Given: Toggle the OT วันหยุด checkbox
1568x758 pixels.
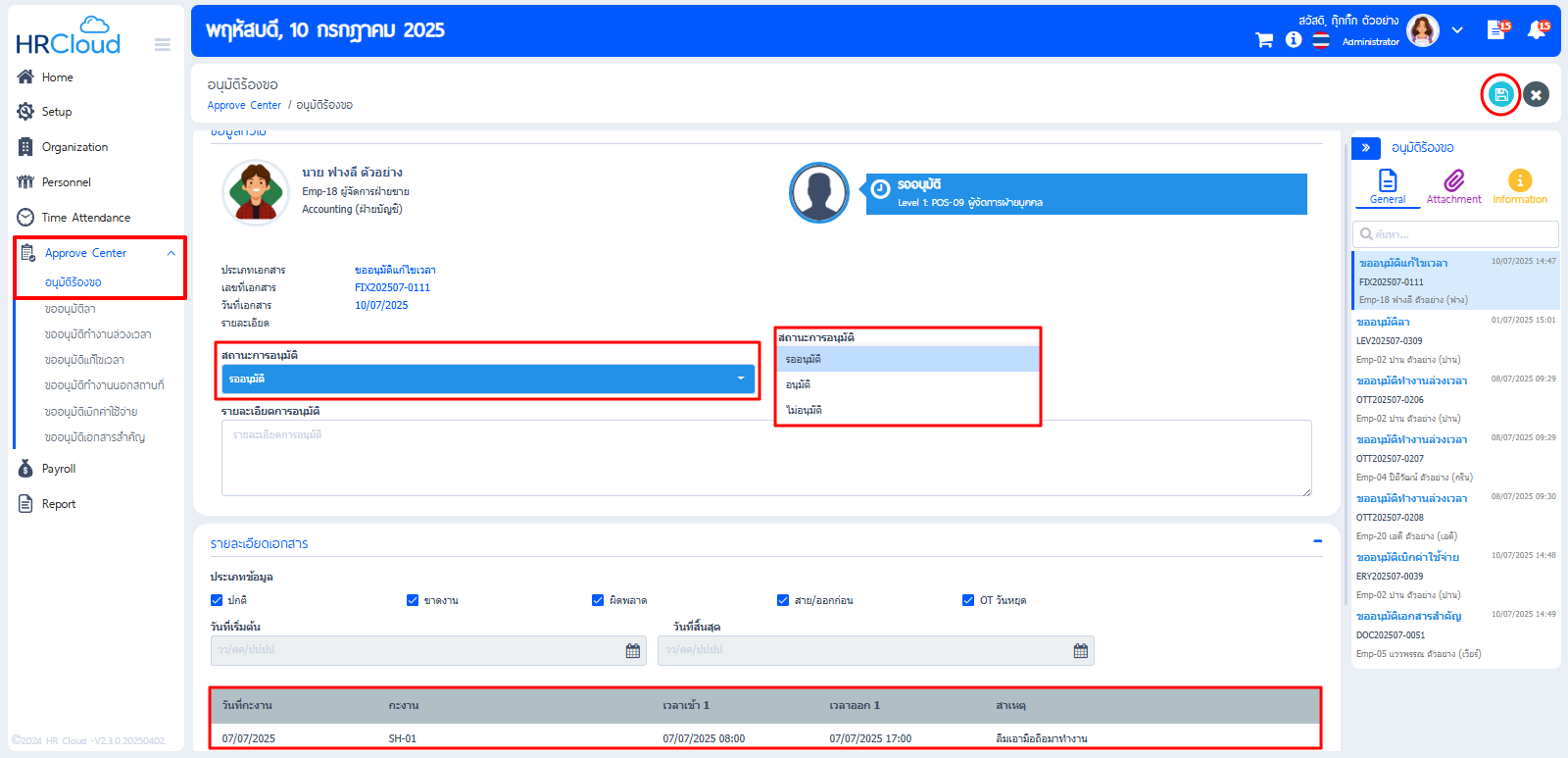Looking at the screenshot, I should click(968, 600).
